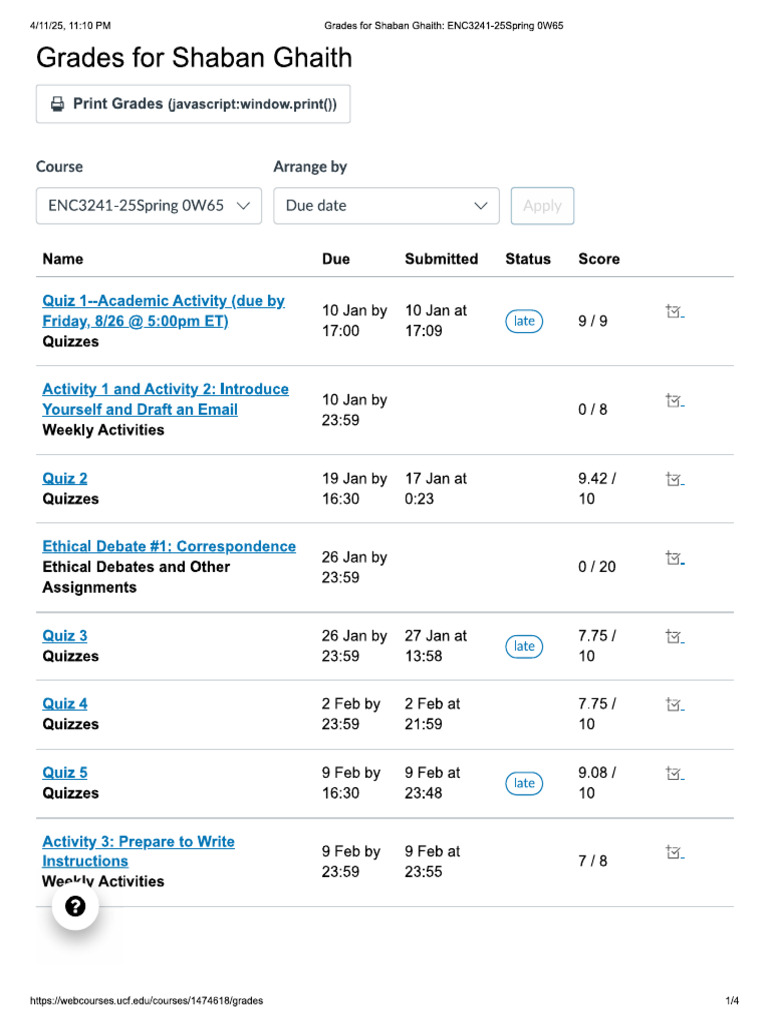Screen dimensions: 768x1024
Task: Open the Quiz 1--Academic Activity link
Action: point(163,311)
